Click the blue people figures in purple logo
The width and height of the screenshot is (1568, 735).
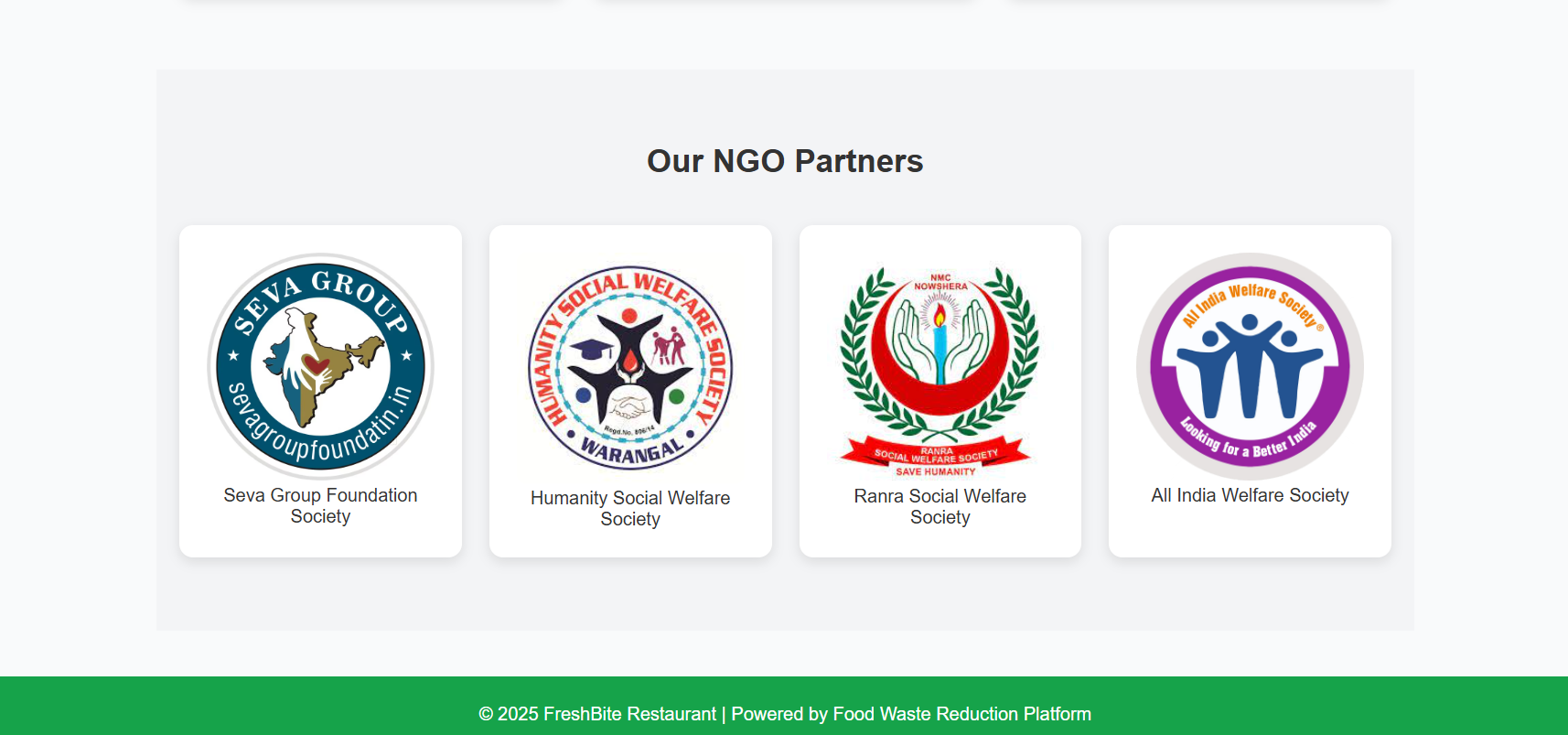coord(1250,366)
